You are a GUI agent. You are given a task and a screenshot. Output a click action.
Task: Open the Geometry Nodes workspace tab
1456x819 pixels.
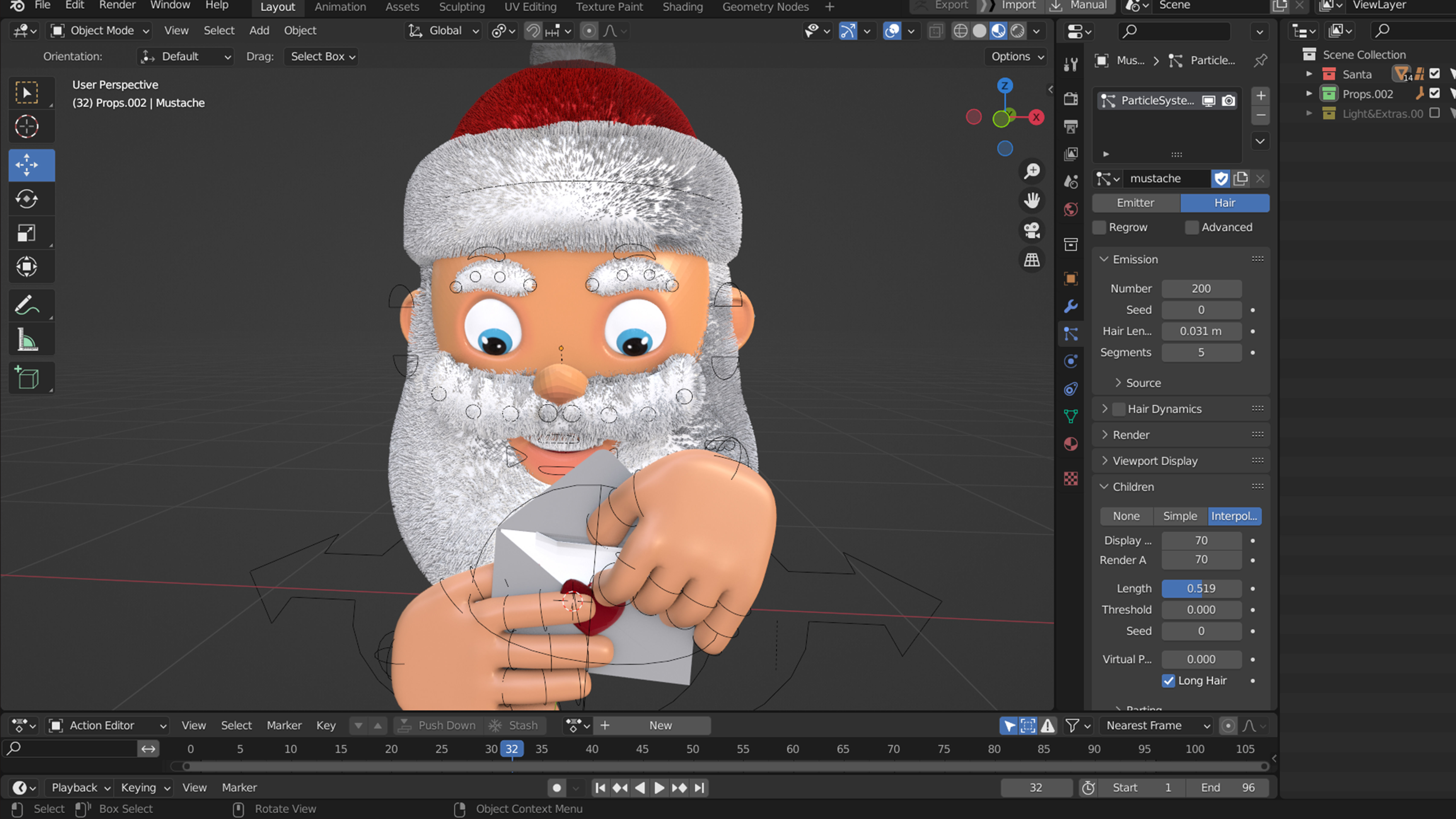coord(765,7)
